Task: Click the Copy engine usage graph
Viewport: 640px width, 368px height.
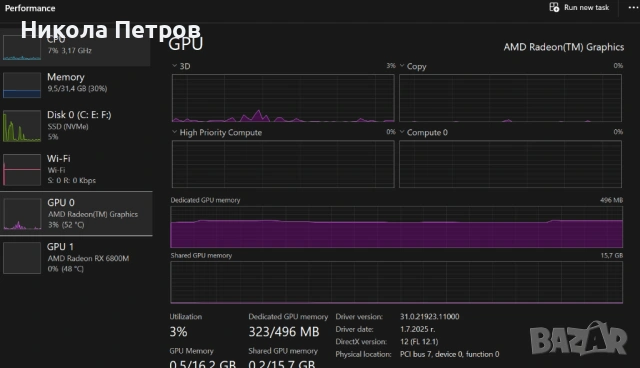Action: click(x=510, y=98)
